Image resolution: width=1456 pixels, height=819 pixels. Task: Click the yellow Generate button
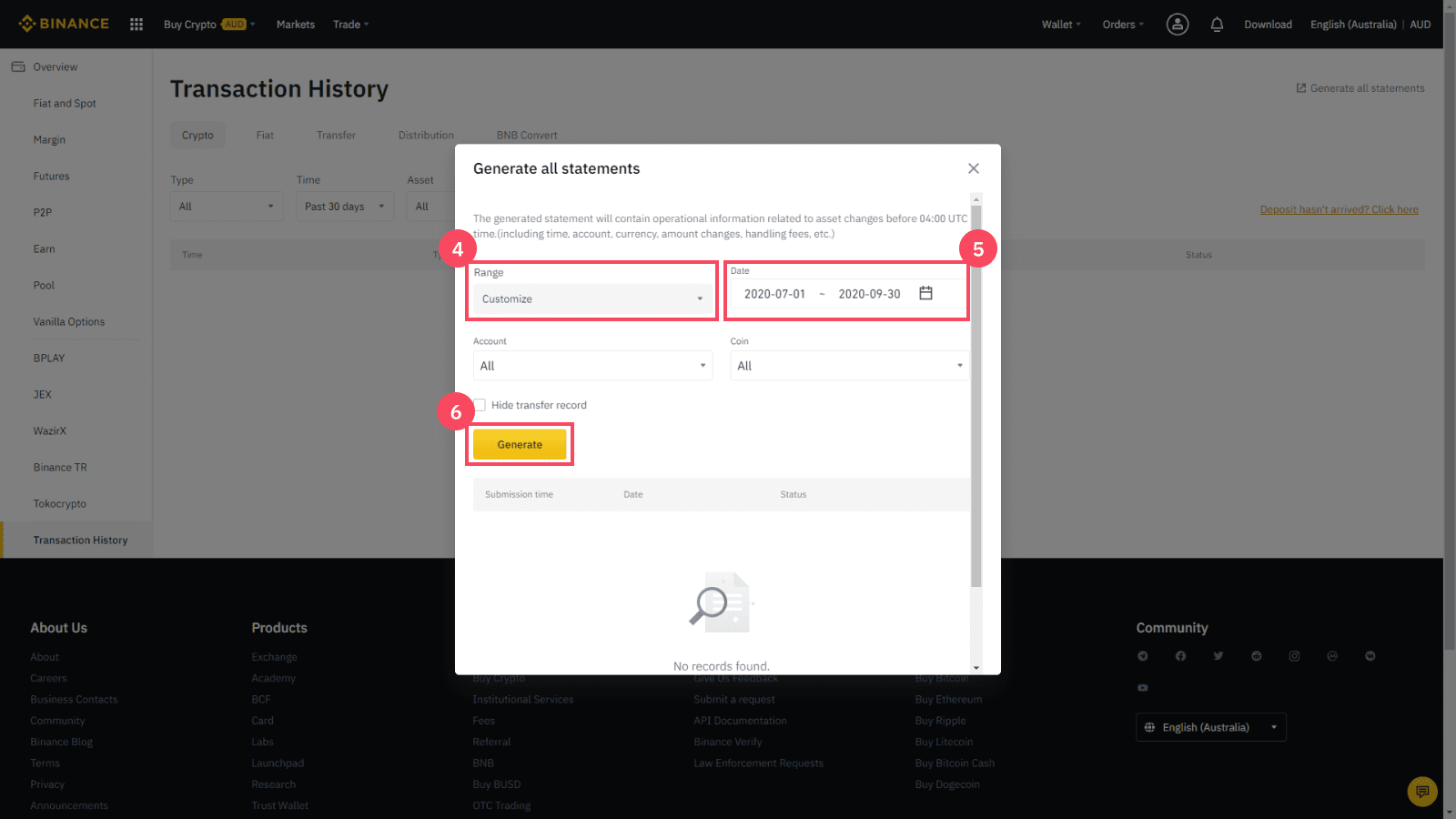[520, 444]
